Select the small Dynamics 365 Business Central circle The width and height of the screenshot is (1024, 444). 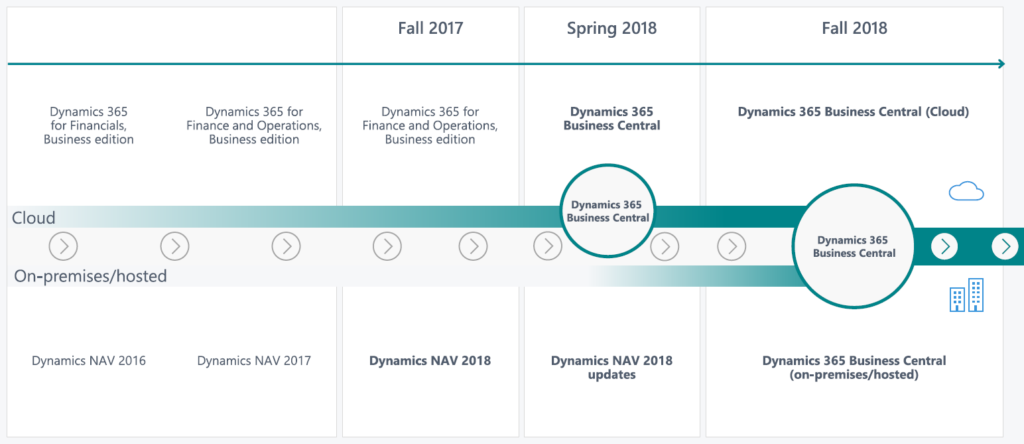pos(608,210)
